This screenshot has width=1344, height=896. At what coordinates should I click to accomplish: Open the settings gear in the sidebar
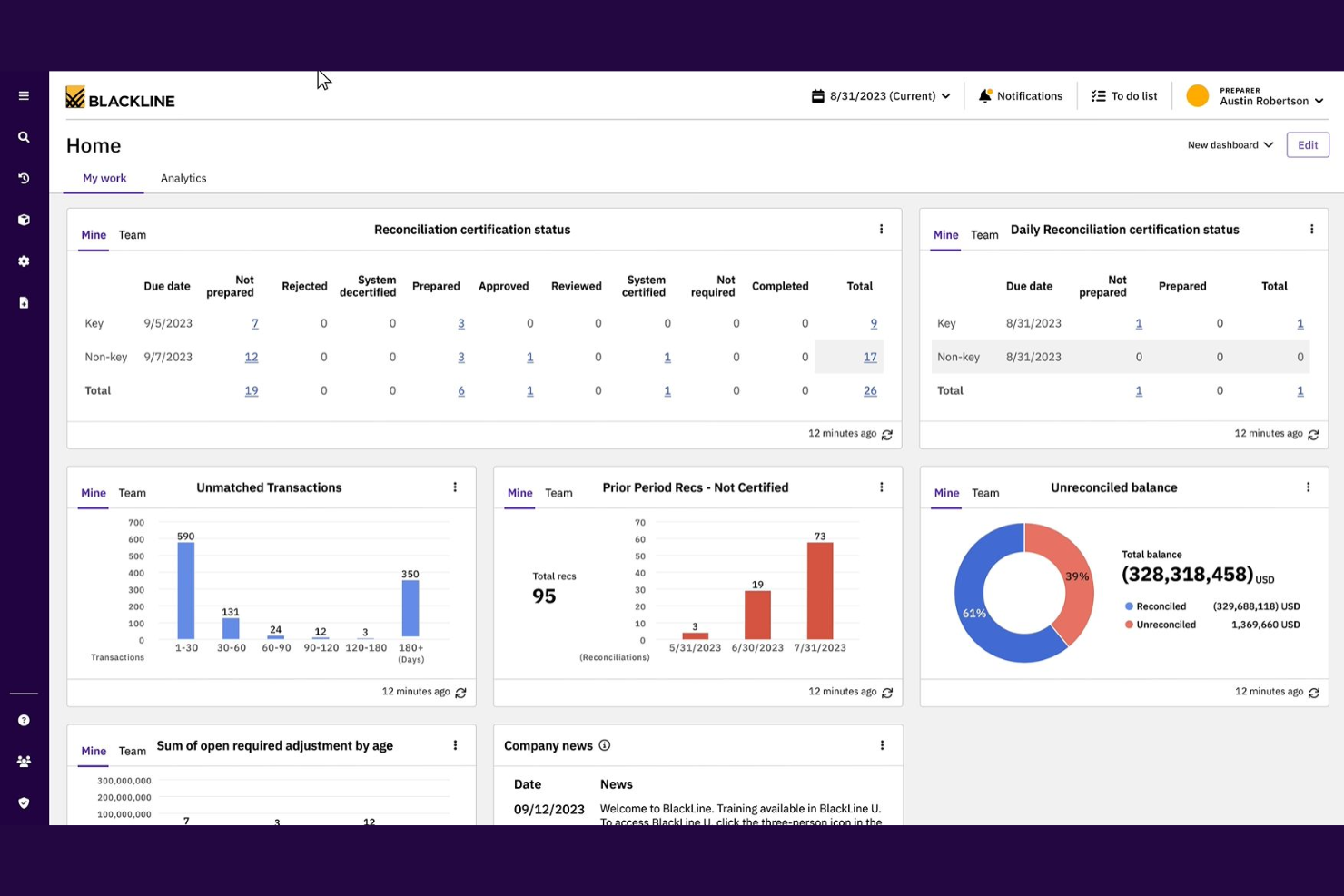coord(24,261)
